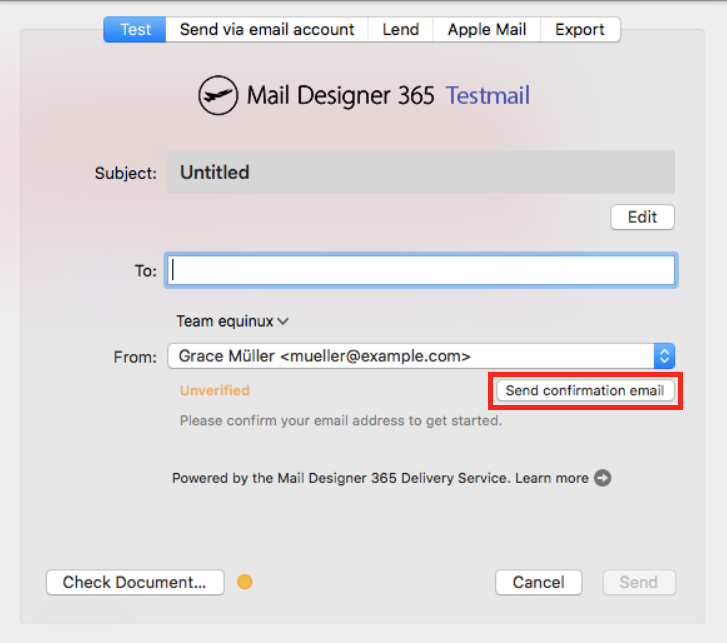Select the Lend tab
This screenshot has width=727, height=643.
401,30
